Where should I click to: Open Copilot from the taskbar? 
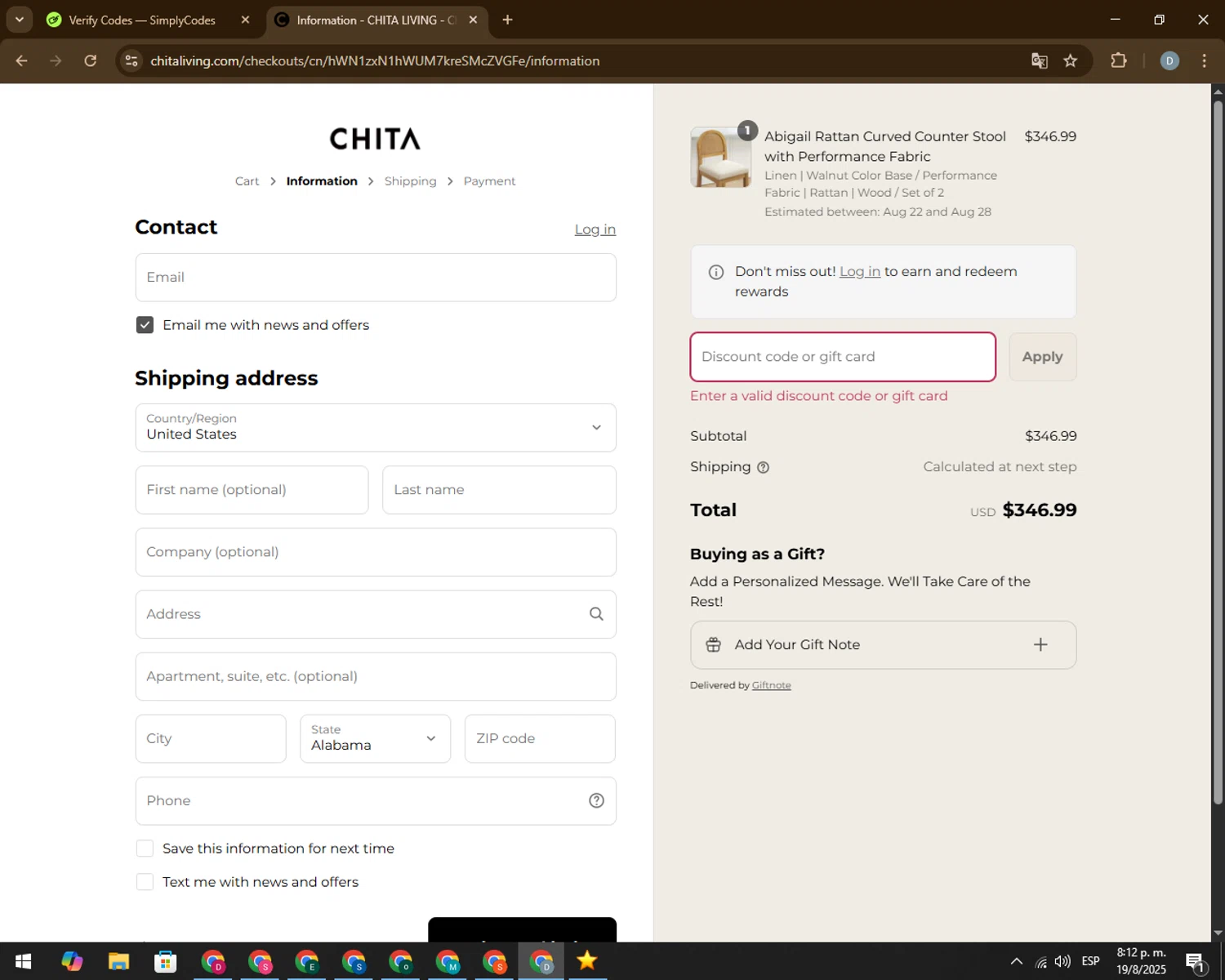click(x=72, y=961)
